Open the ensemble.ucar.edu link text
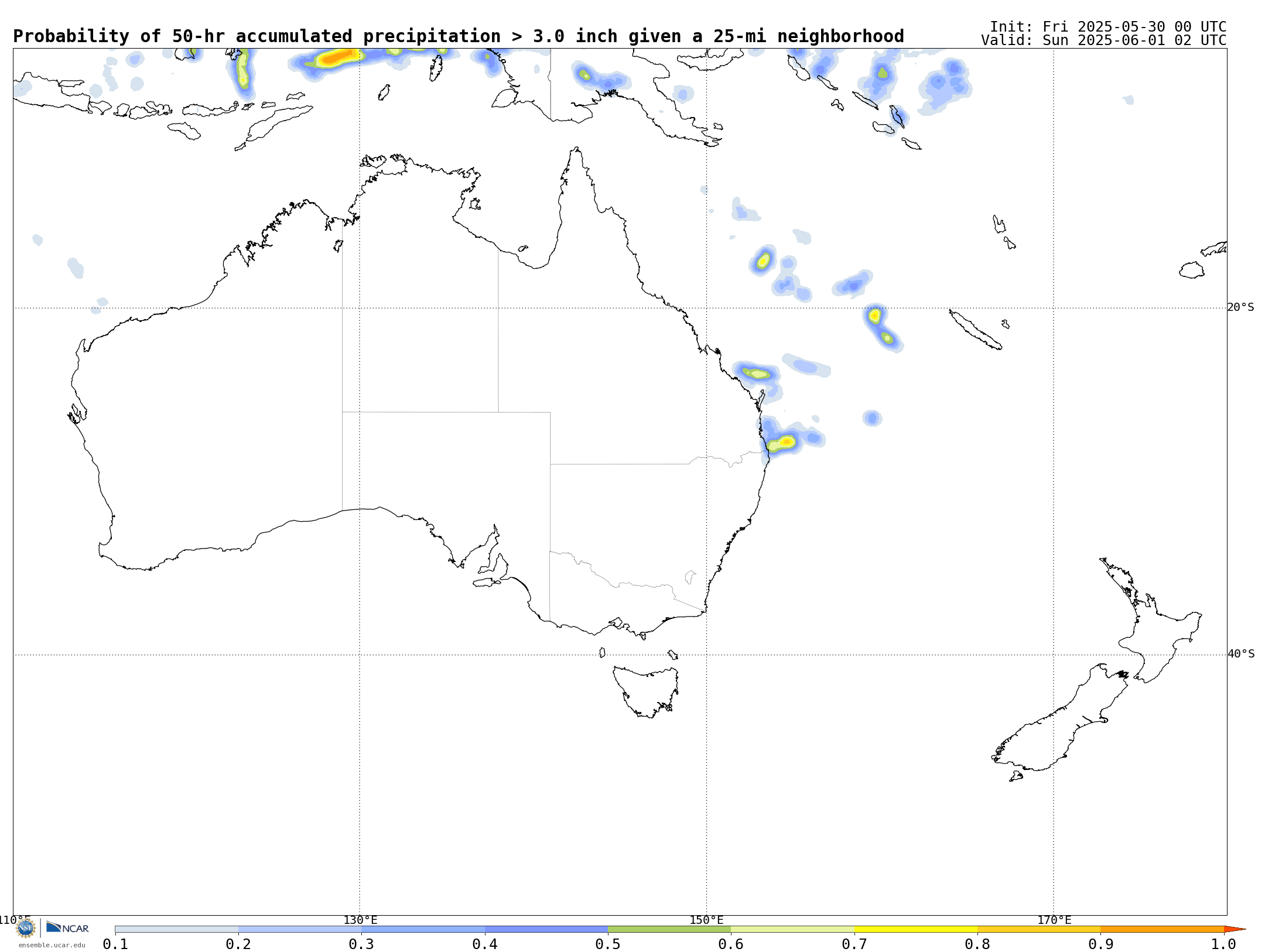Image resolution: width=1265 pixels, height=952 pixels. click(52, 945)
